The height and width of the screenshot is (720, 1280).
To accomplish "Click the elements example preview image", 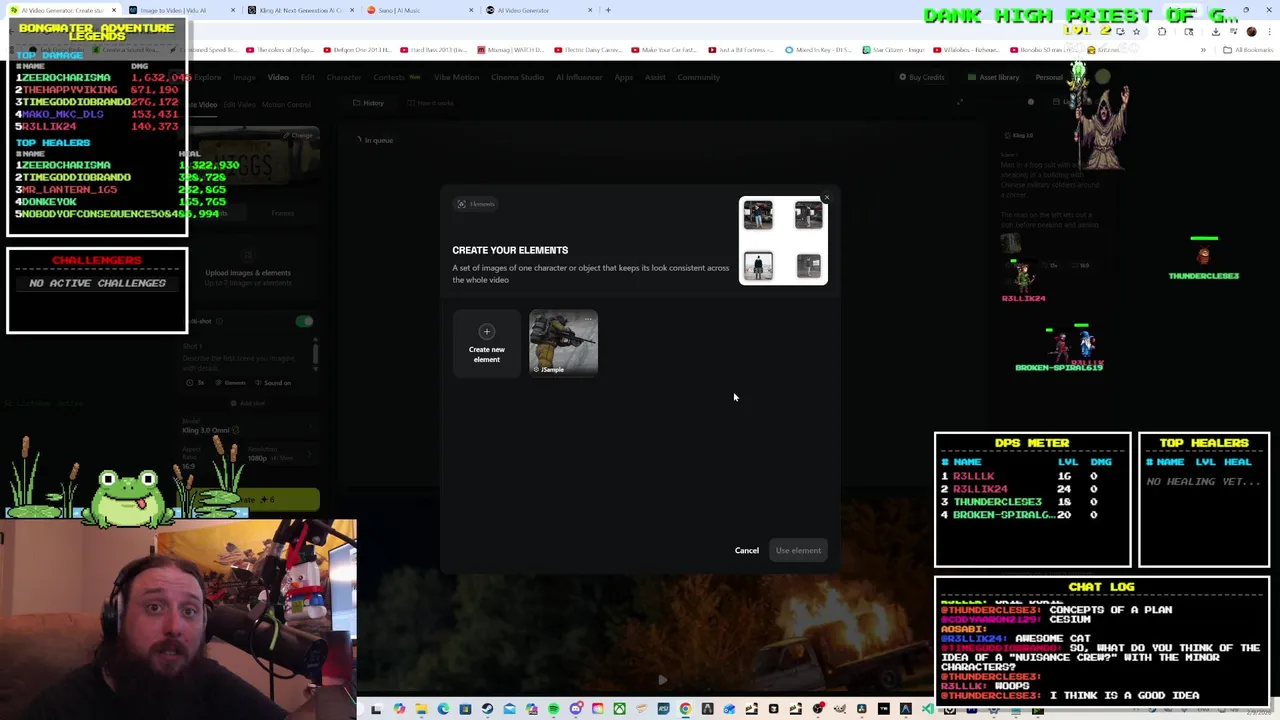I will pyautogui.click(x=783, y=241).
